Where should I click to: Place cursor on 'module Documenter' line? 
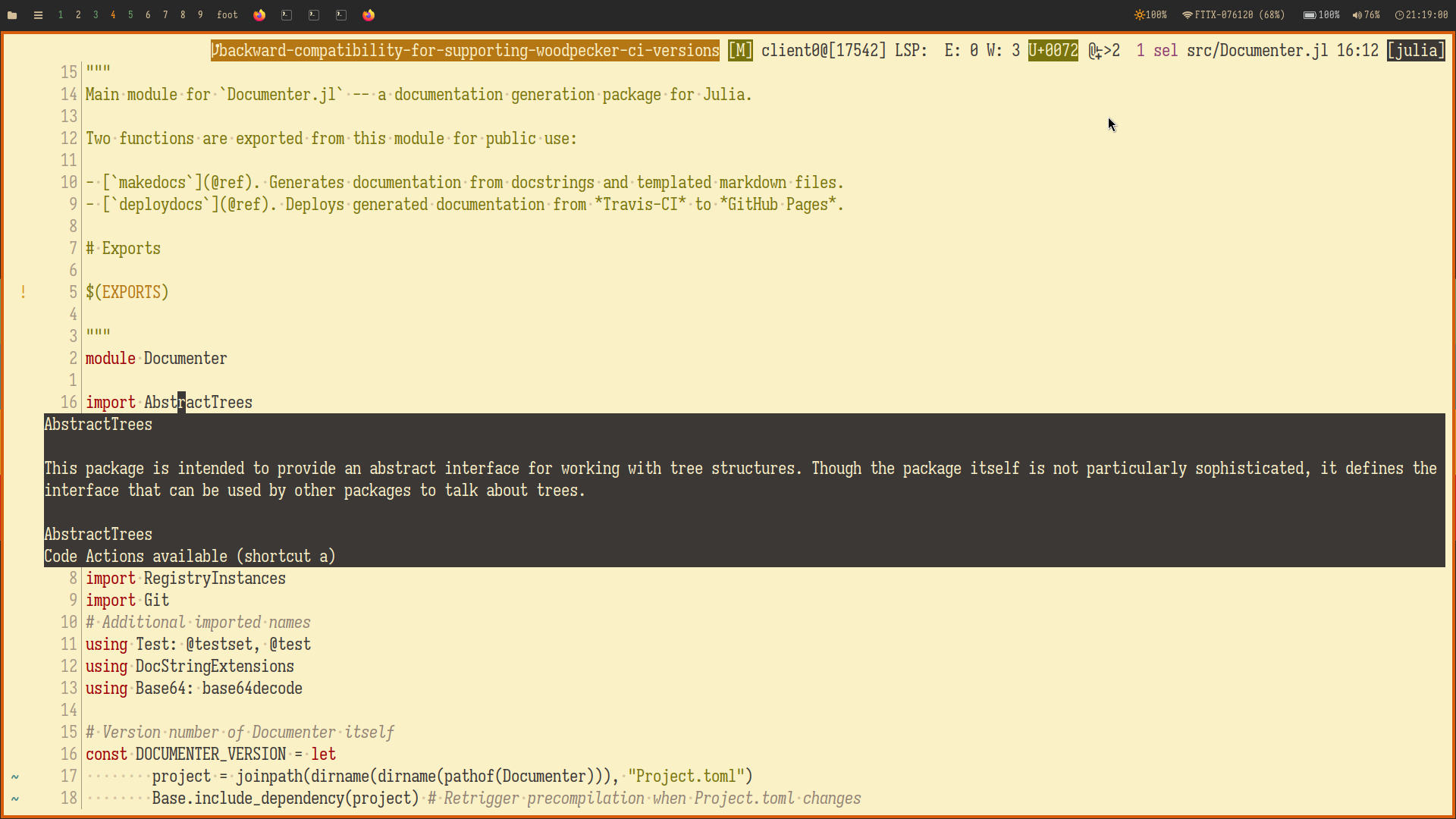click(156, 359)
